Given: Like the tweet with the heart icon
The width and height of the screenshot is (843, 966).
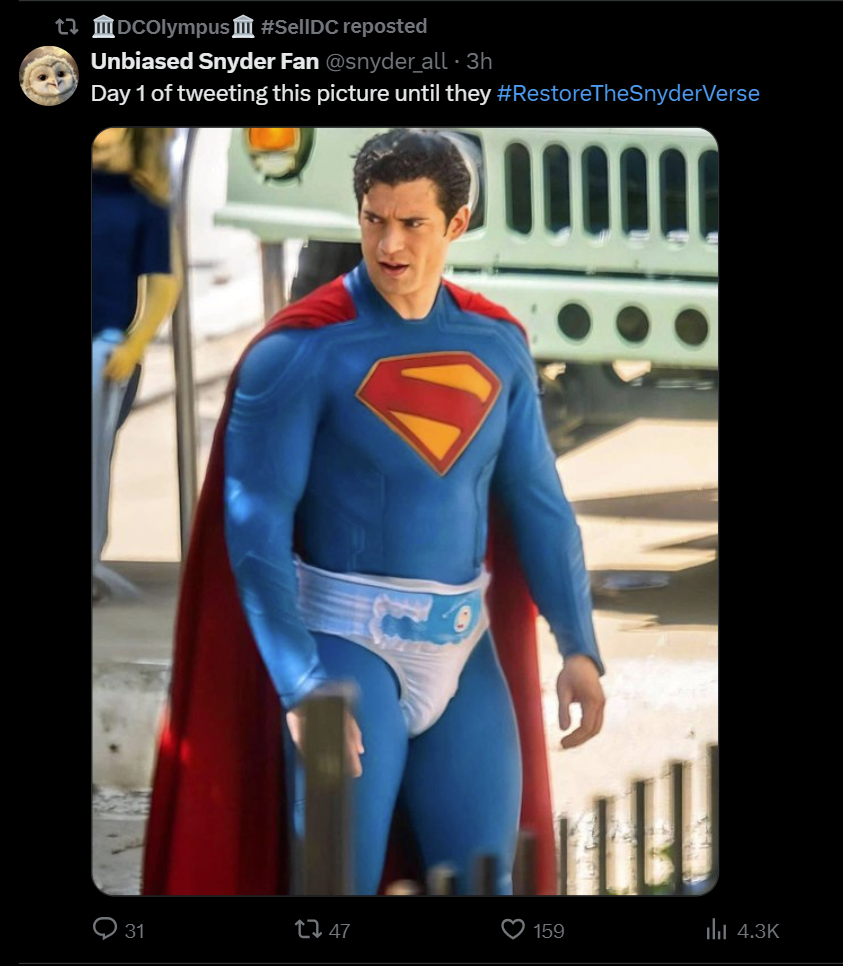Looking at the screenshot, I should [x=513, y=929].
